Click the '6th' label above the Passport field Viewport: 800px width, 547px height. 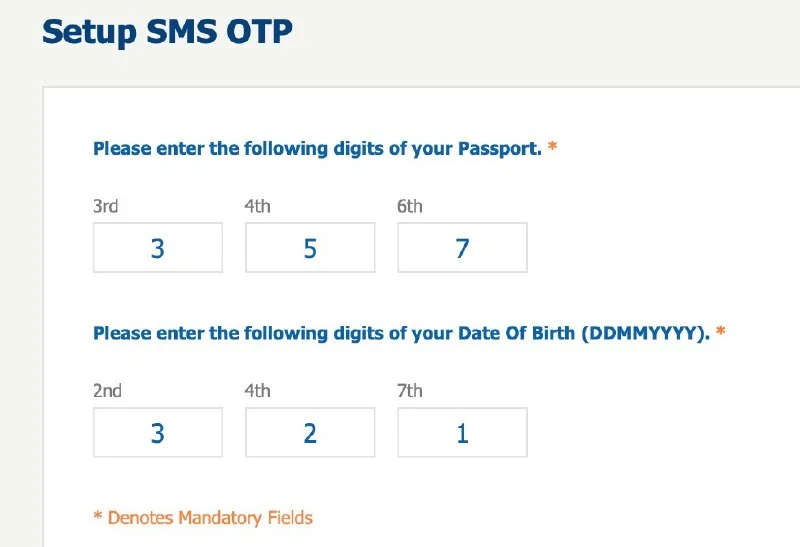point(409,206)
